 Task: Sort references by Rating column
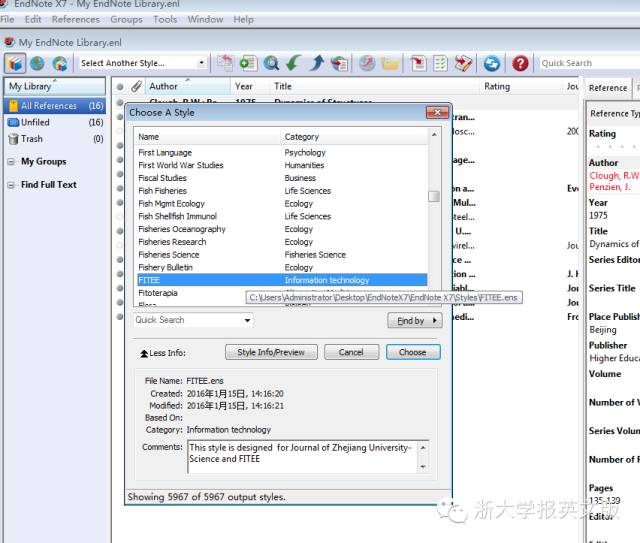coord(520,86)
